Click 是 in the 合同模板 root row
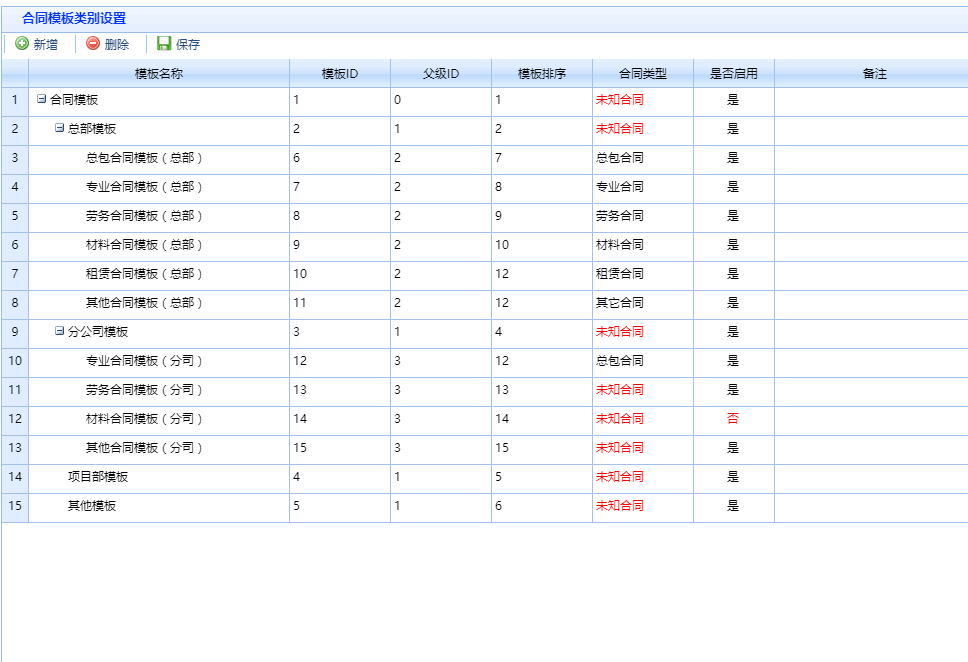 click(x=733, y=99)
